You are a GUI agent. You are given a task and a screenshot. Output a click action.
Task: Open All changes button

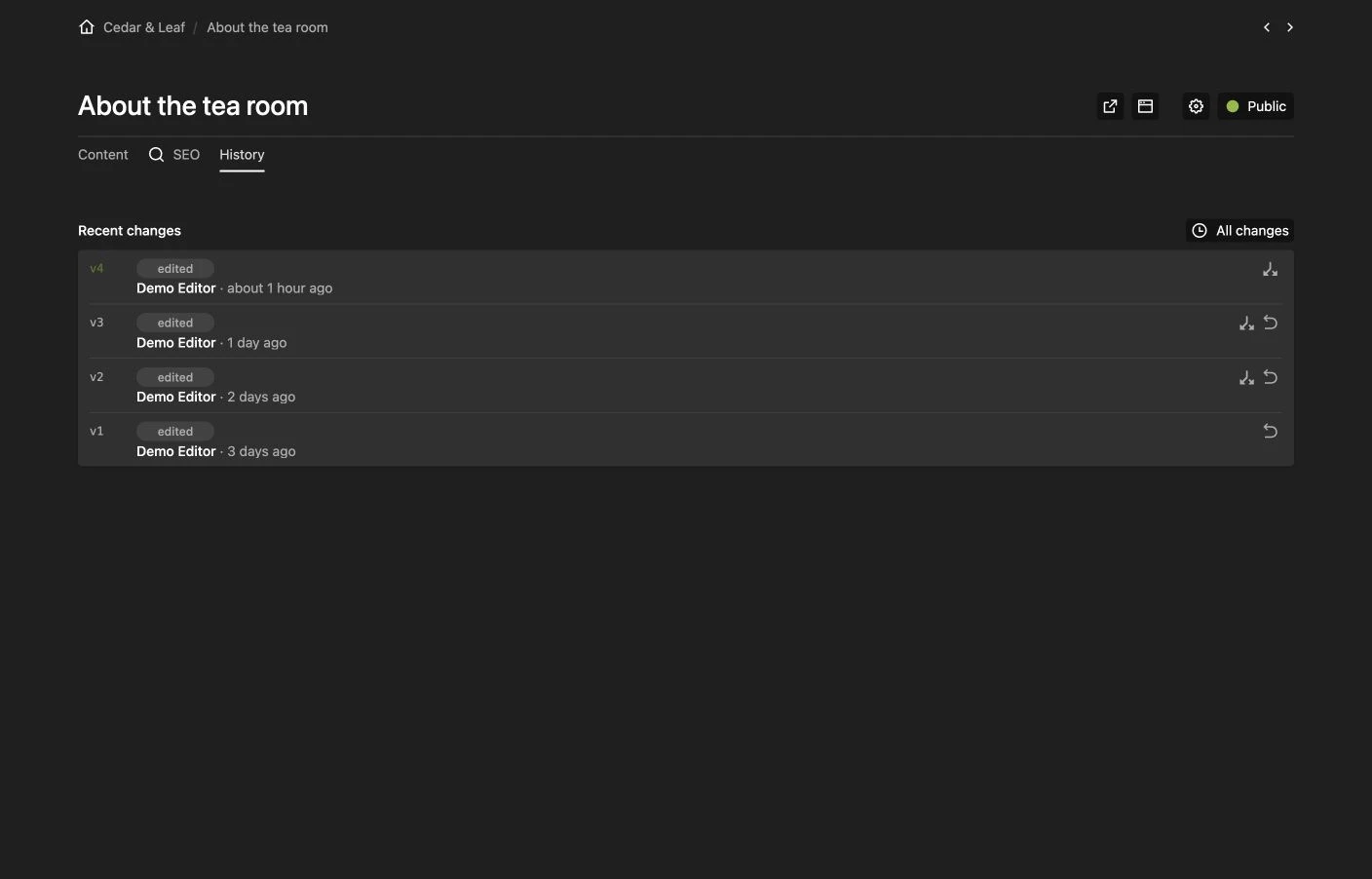coord(1240,231)
